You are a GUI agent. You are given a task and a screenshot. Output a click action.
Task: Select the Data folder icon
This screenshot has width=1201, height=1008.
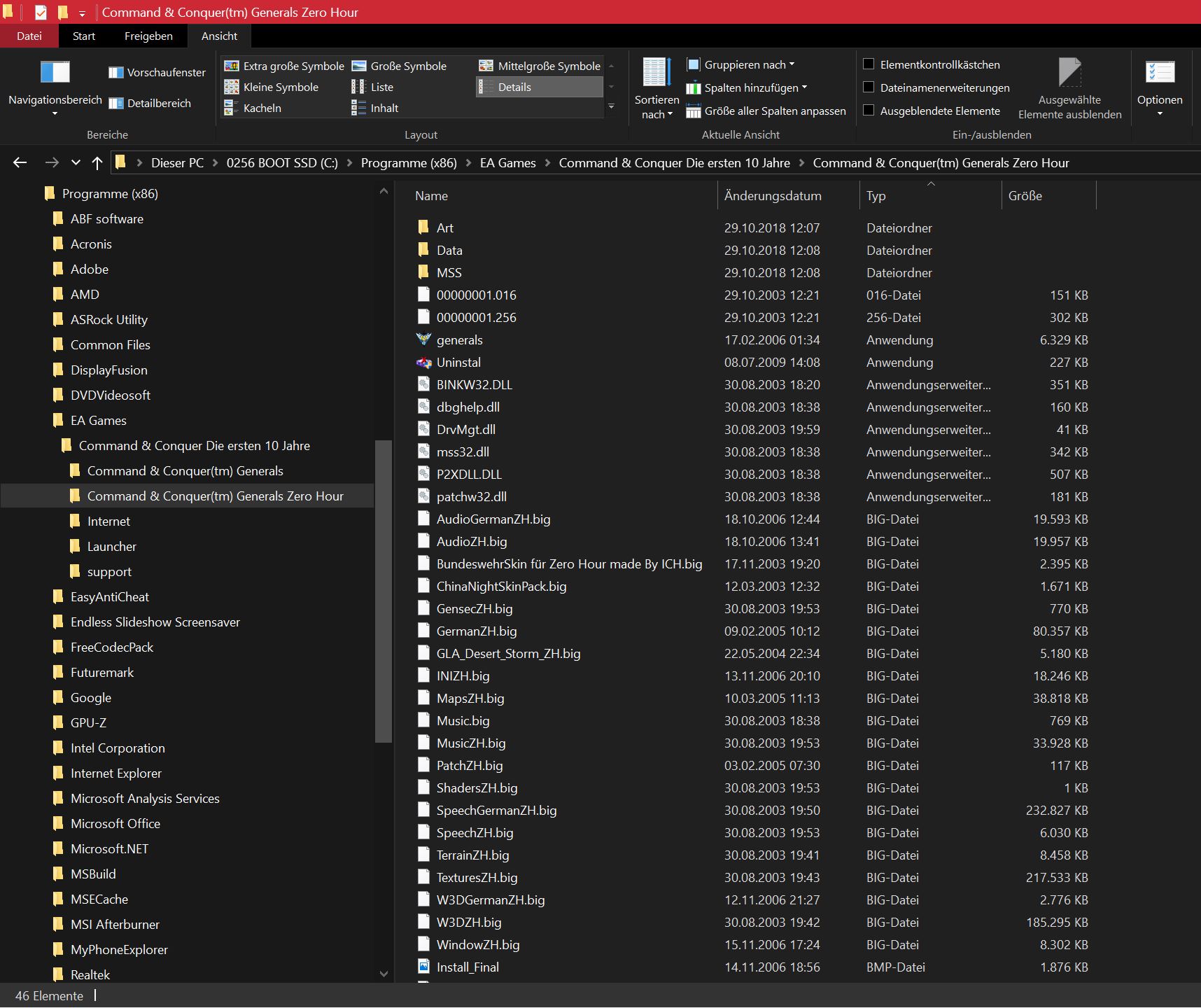pos(423,250)
